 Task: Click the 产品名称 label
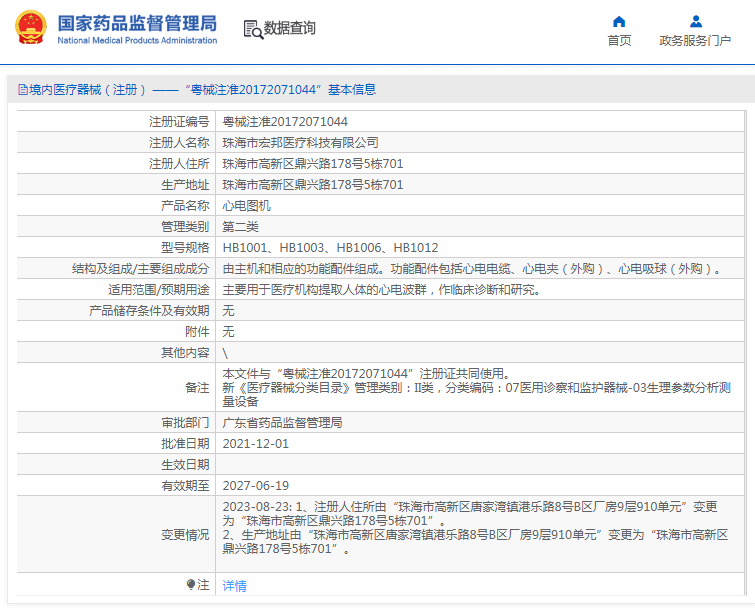(185, 206)
